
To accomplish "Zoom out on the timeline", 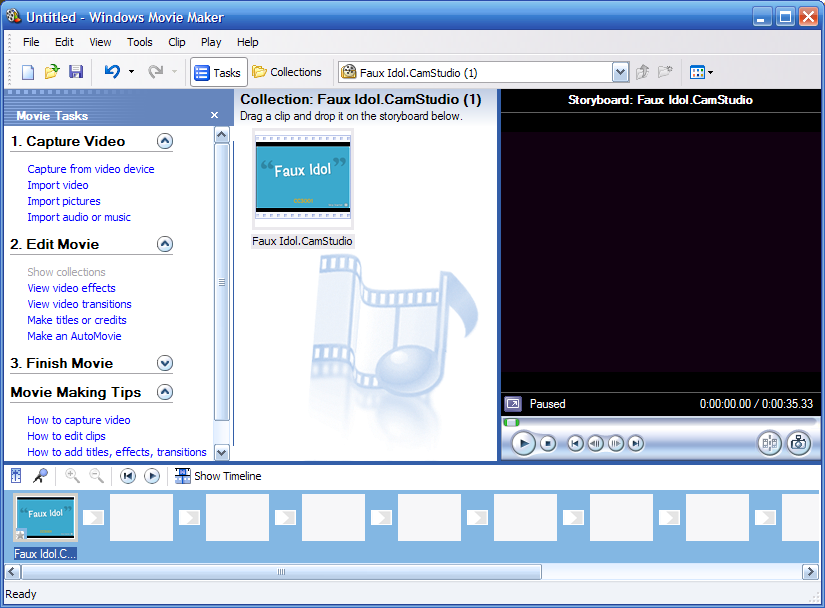I will 96,476.
